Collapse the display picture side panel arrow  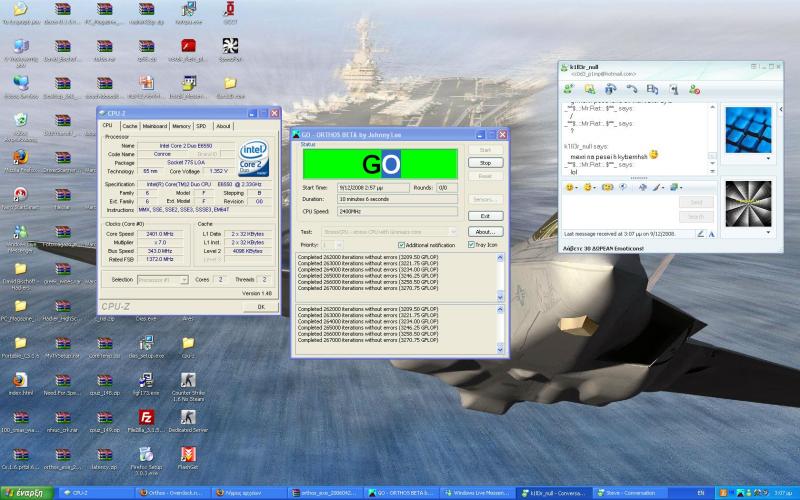pos(781,109)
